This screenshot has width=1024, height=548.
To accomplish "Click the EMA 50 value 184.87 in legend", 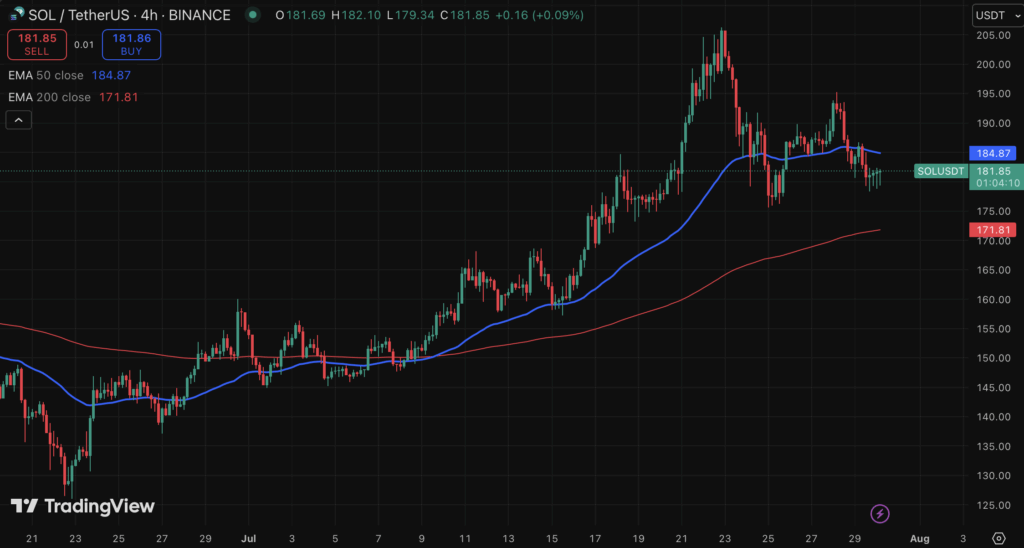I will (x=111, y=76).
